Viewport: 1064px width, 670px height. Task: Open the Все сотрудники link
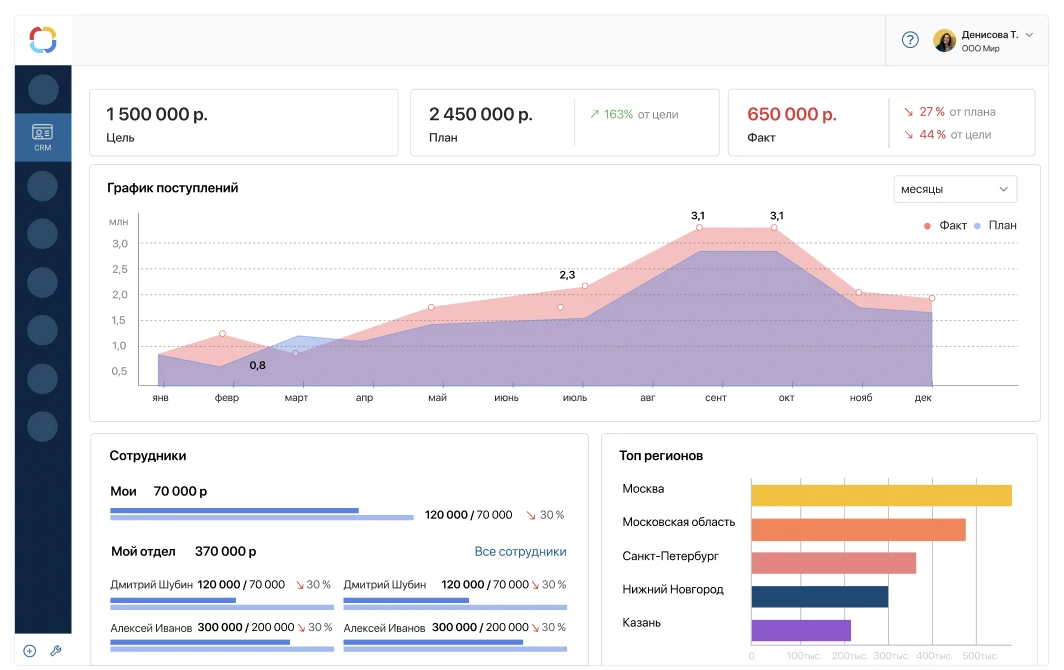(519, 551)
